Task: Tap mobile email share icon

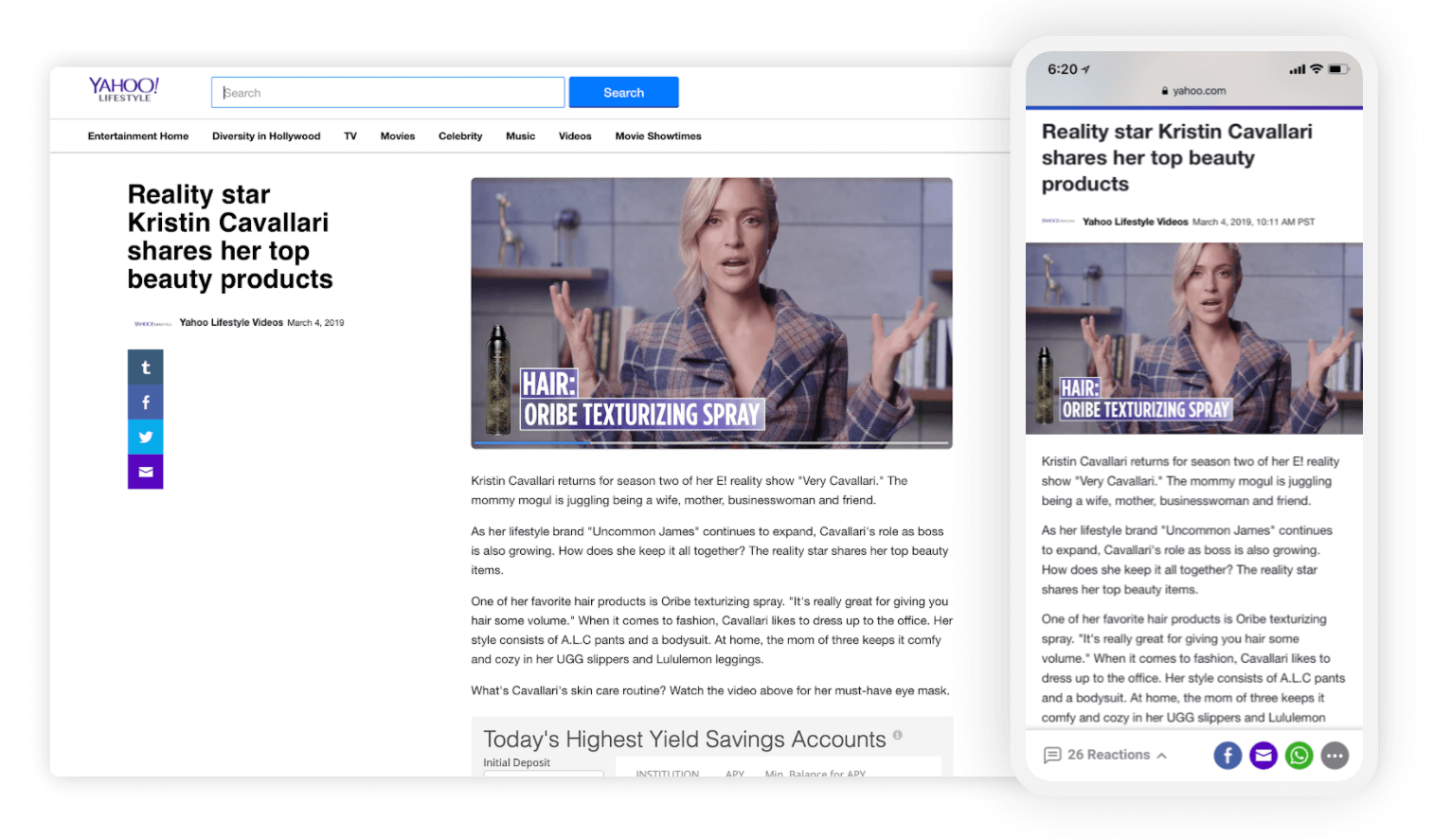Action: 1263,756
